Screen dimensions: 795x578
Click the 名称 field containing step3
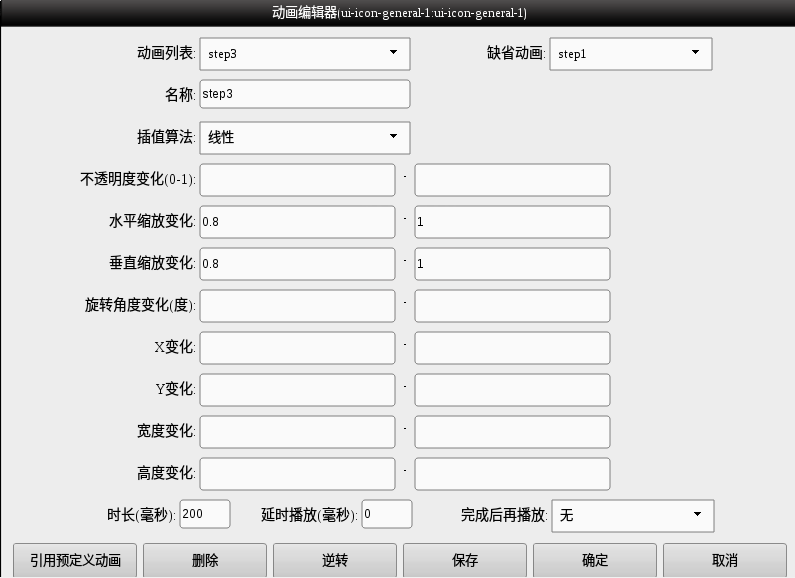[305, 94]
